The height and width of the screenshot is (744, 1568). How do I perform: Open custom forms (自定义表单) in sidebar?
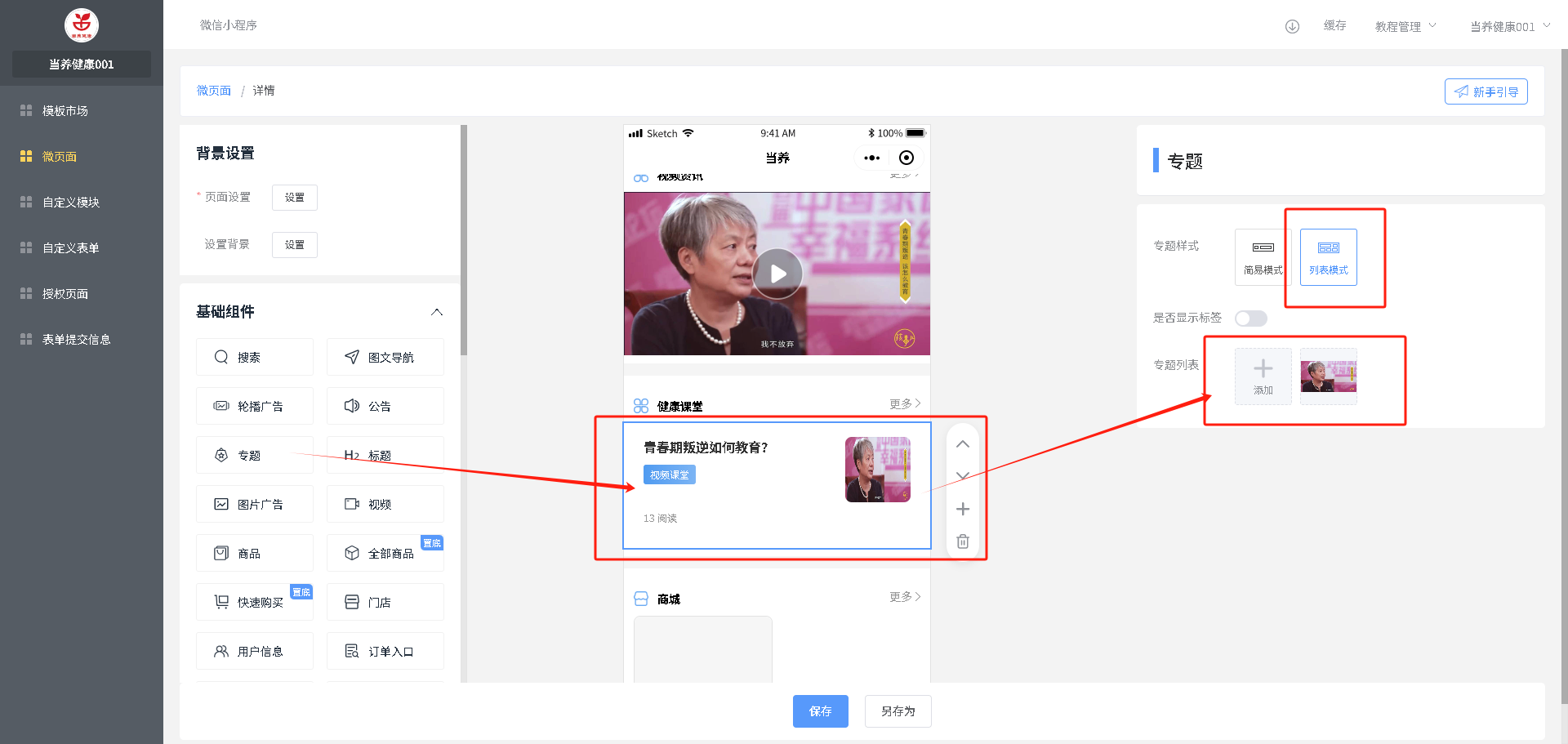[70, 248]
